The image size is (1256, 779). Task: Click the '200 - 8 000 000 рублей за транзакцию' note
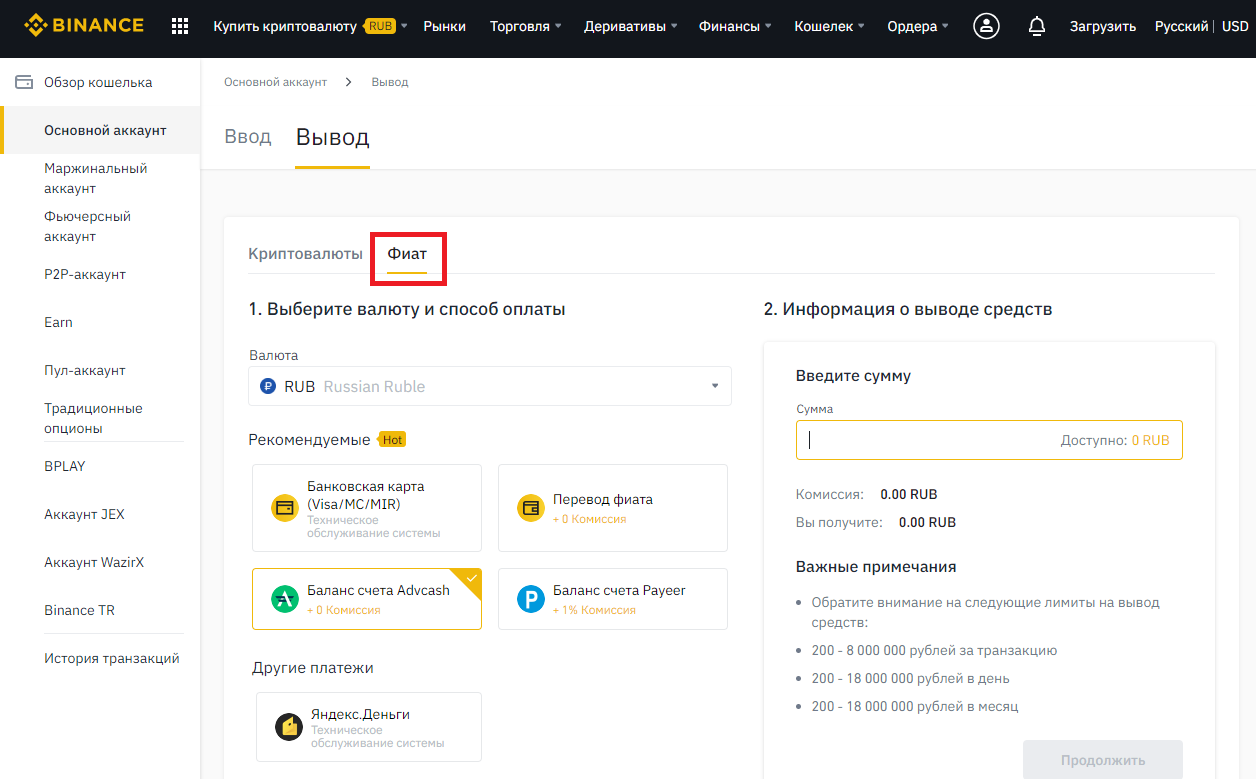pyautogui.click(x=934, y=650)
